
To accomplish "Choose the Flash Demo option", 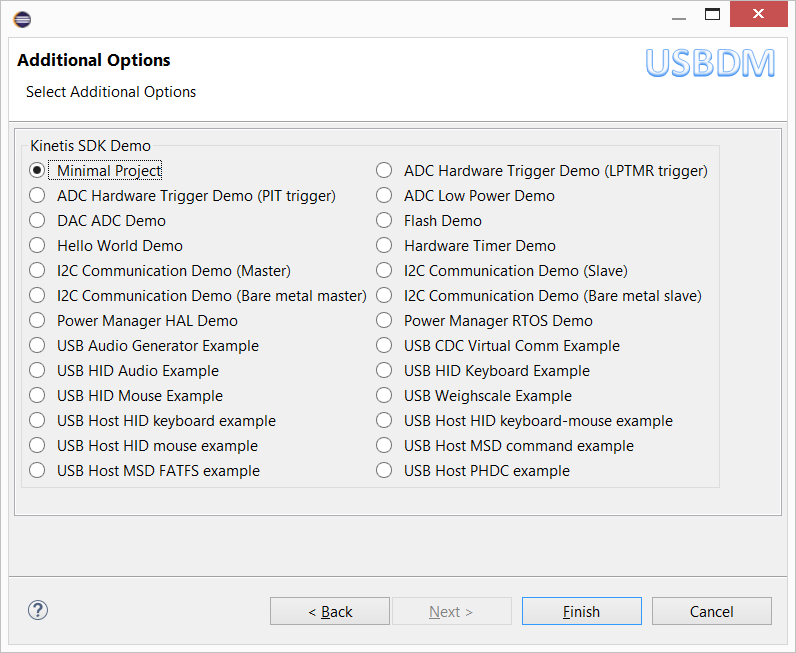I will pyautogui.click(x=384, y=221).
